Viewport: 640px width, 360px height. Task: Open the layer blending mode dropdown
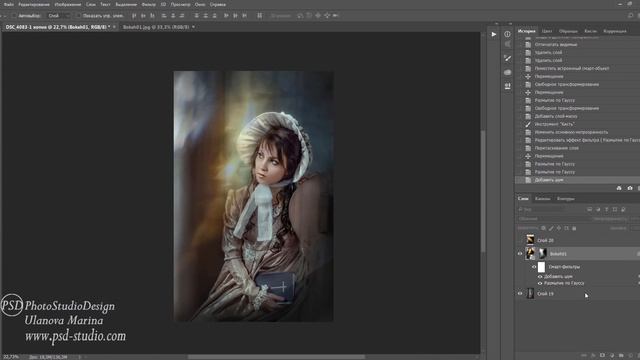click(552, 219)
